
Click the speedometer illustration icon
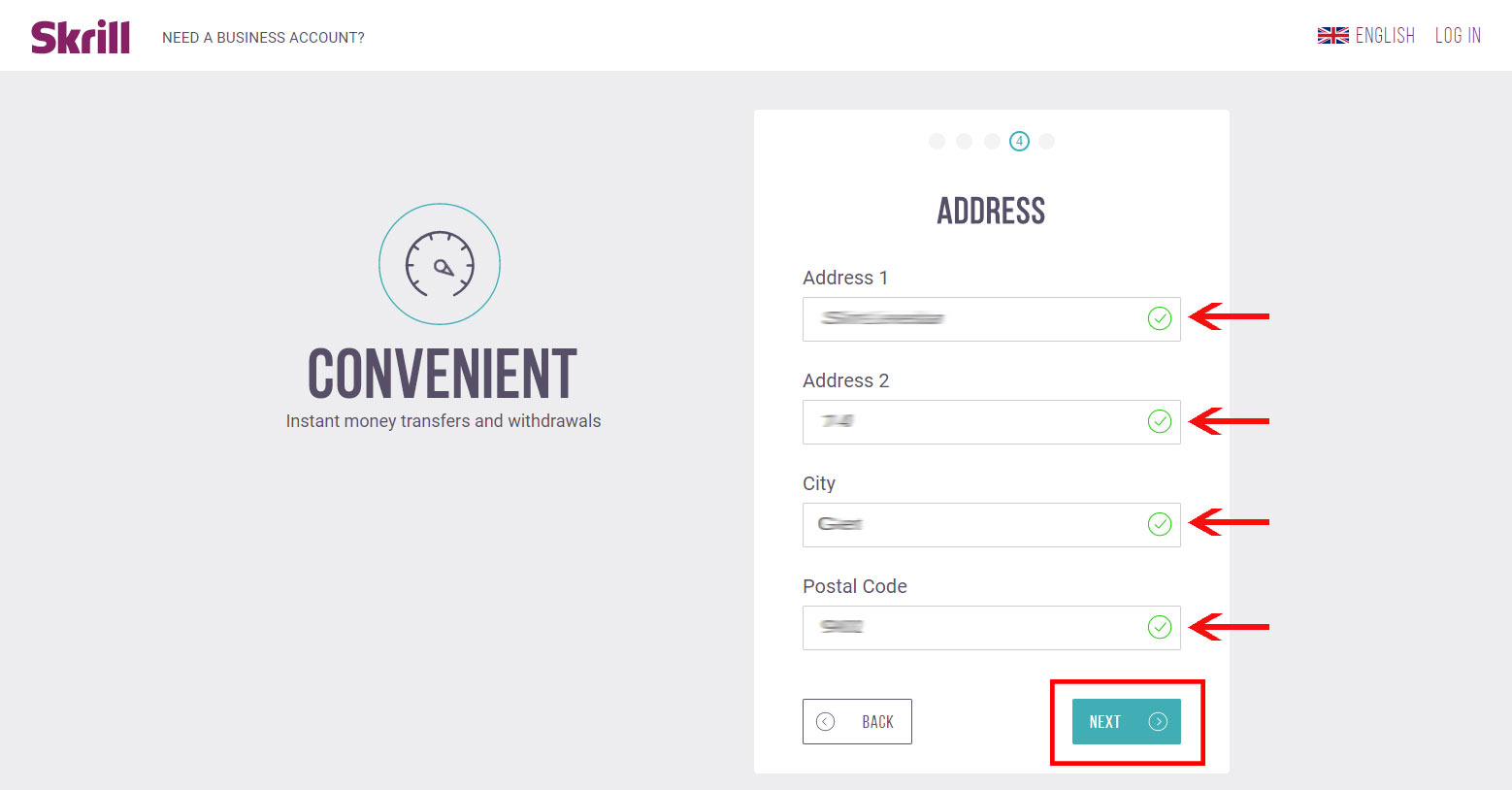(439, 263)
